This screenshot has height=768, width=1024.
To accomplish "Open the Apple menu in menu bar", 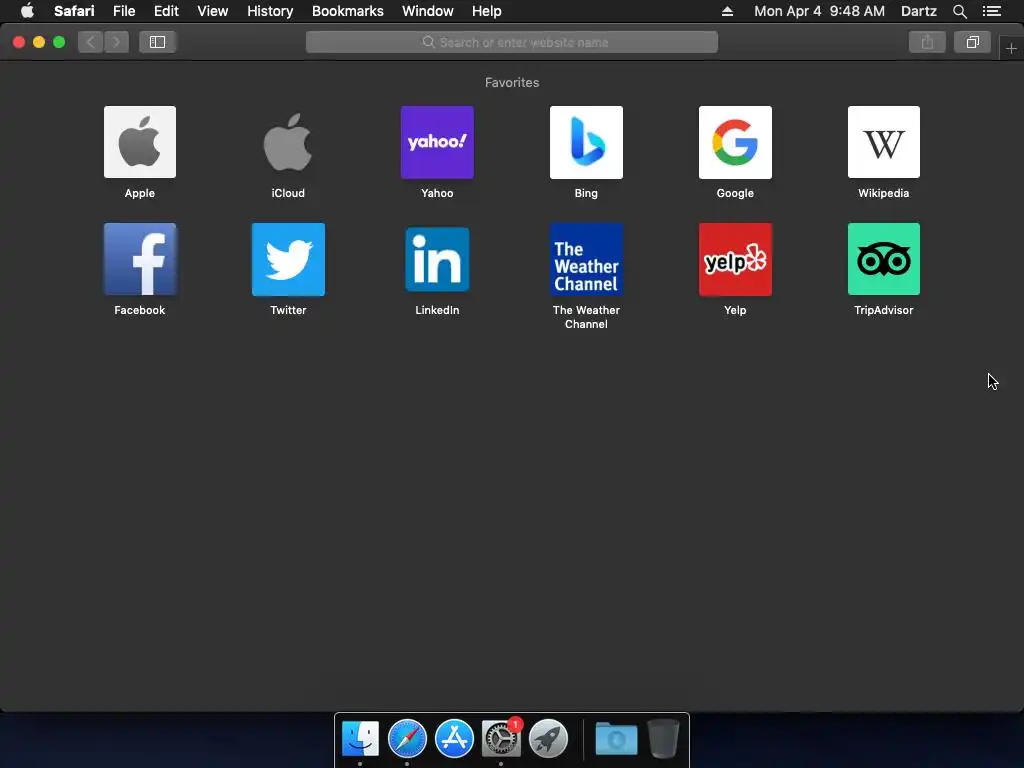I will click(x=27, y=11).
